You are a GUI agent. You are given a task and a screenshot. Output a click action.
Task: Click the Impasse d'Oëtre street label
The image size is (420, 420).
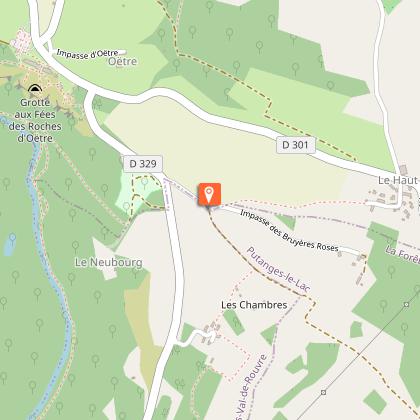tap(87, 53)
